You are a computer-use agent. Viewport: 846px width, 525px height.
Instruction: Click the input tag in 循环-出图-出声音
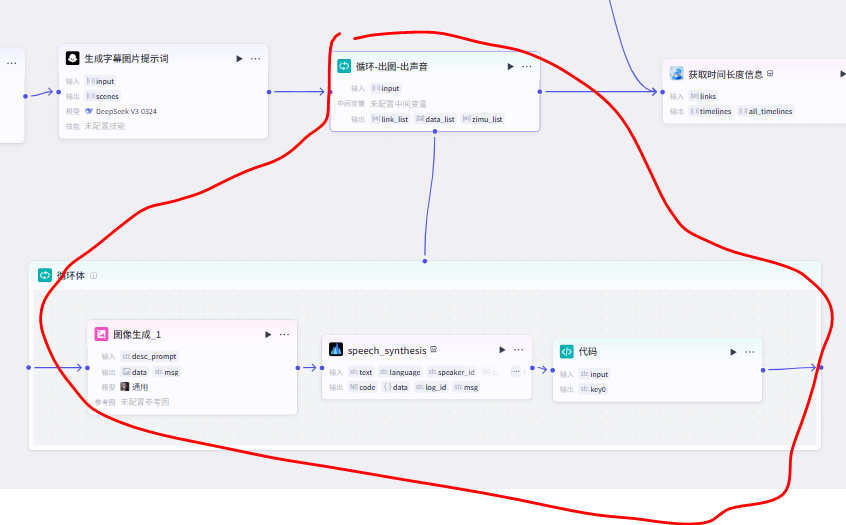pyautogui.click(x=386, y=88)
